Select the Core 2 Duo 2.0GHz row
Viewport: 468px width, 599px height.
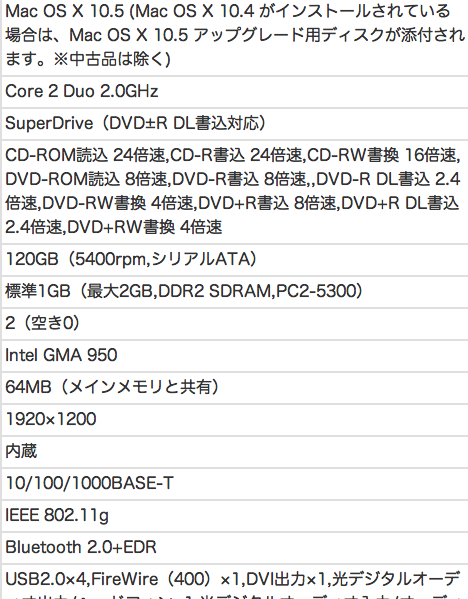(x=235, y=92)
